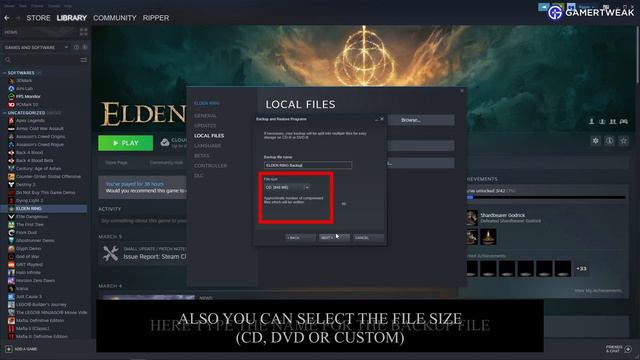Click the Browse button in Local Files

[x=421, y=120]
